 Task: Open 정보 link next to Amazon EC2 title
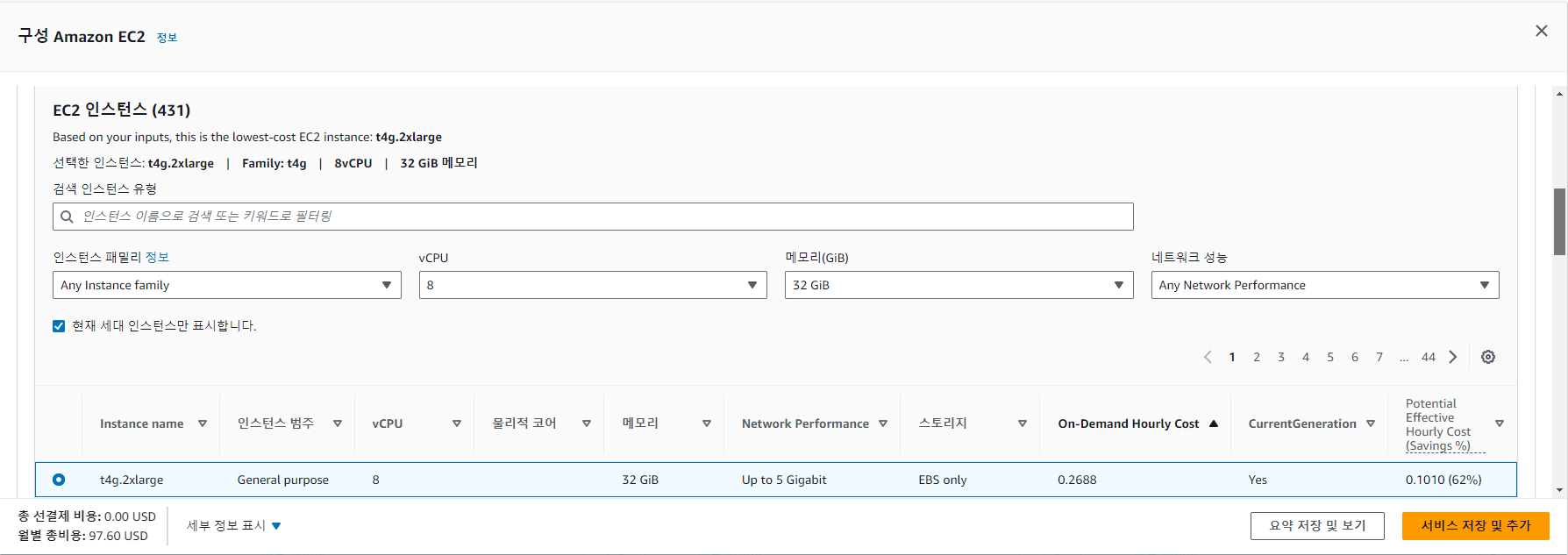tap(167, 38)
